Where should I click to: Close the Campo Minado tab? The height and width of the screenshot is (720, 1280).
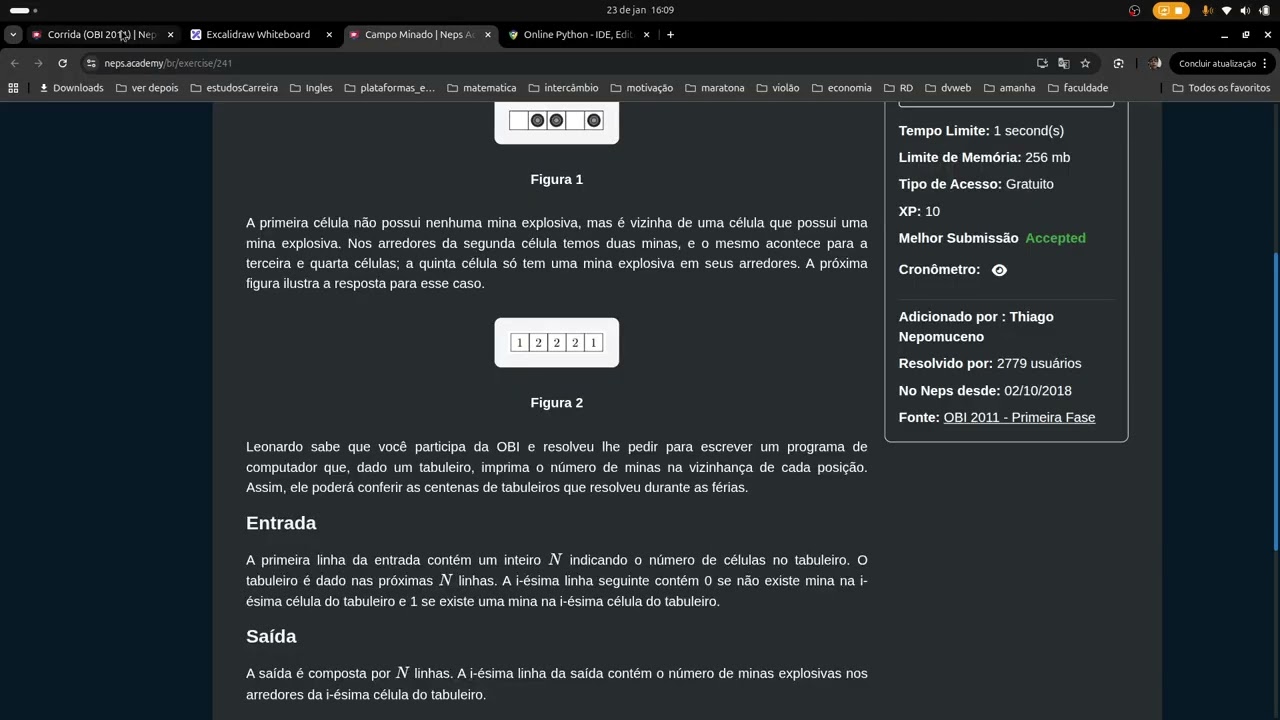point(488,34)
